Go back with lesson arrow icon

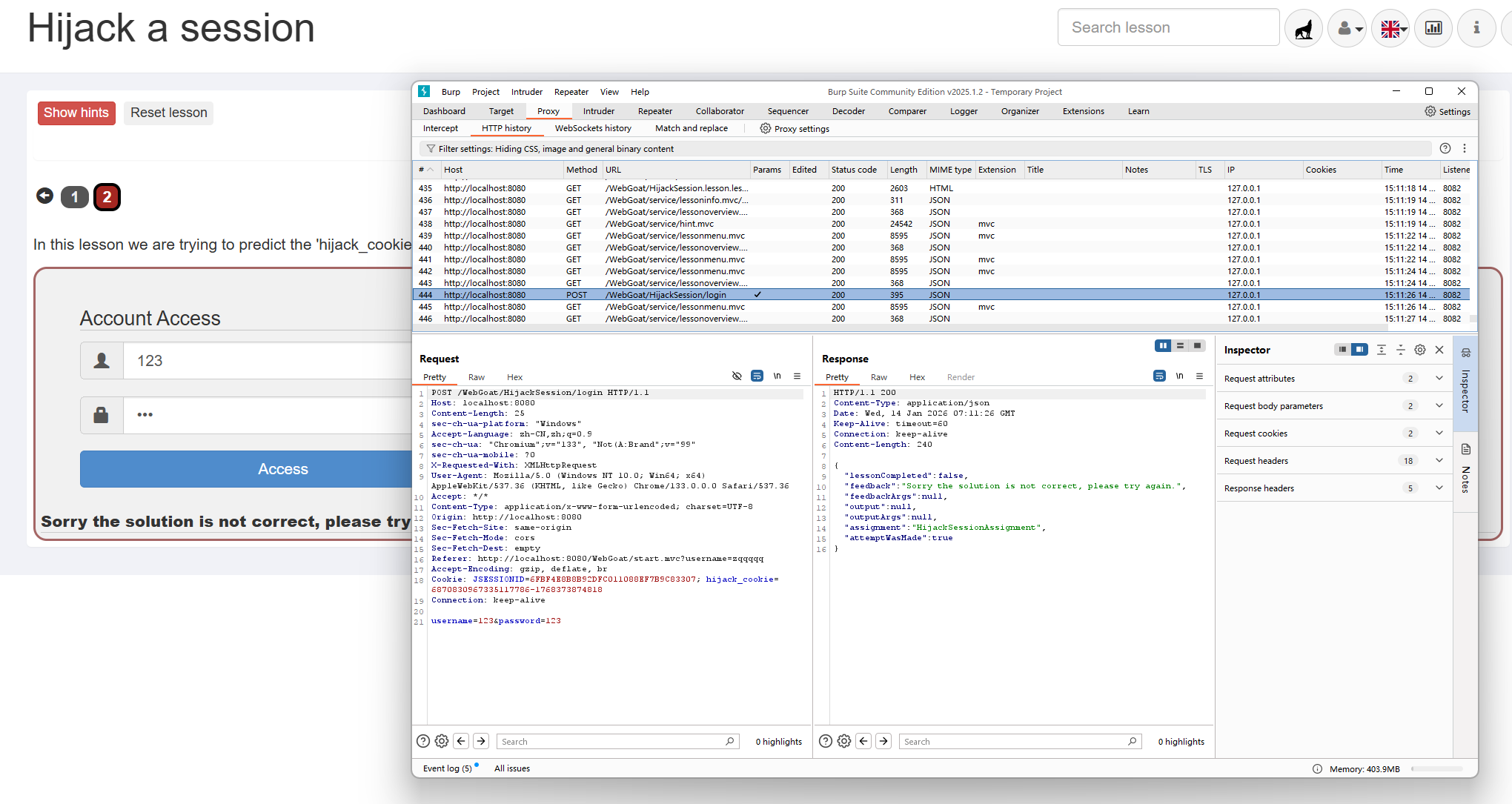(44, 196)
